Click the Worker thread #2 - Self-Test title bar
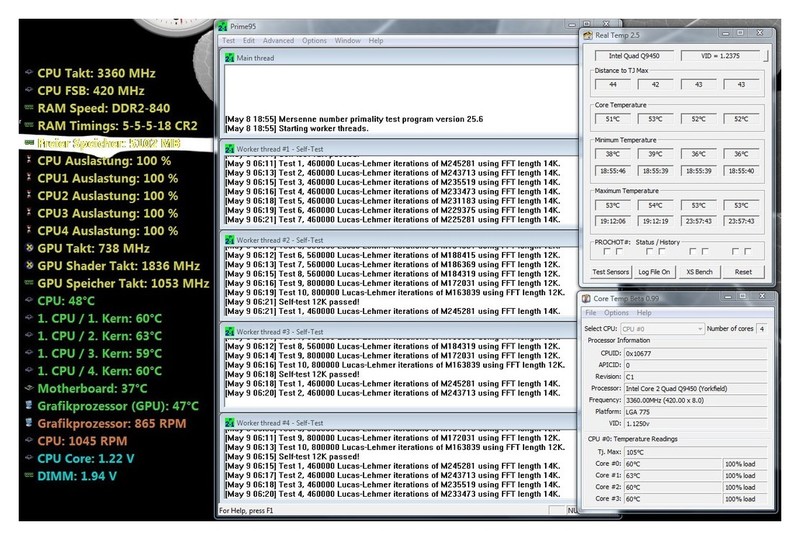Image resolution: width=800 pixels, height=540 pixels. (x=398, y=240)
